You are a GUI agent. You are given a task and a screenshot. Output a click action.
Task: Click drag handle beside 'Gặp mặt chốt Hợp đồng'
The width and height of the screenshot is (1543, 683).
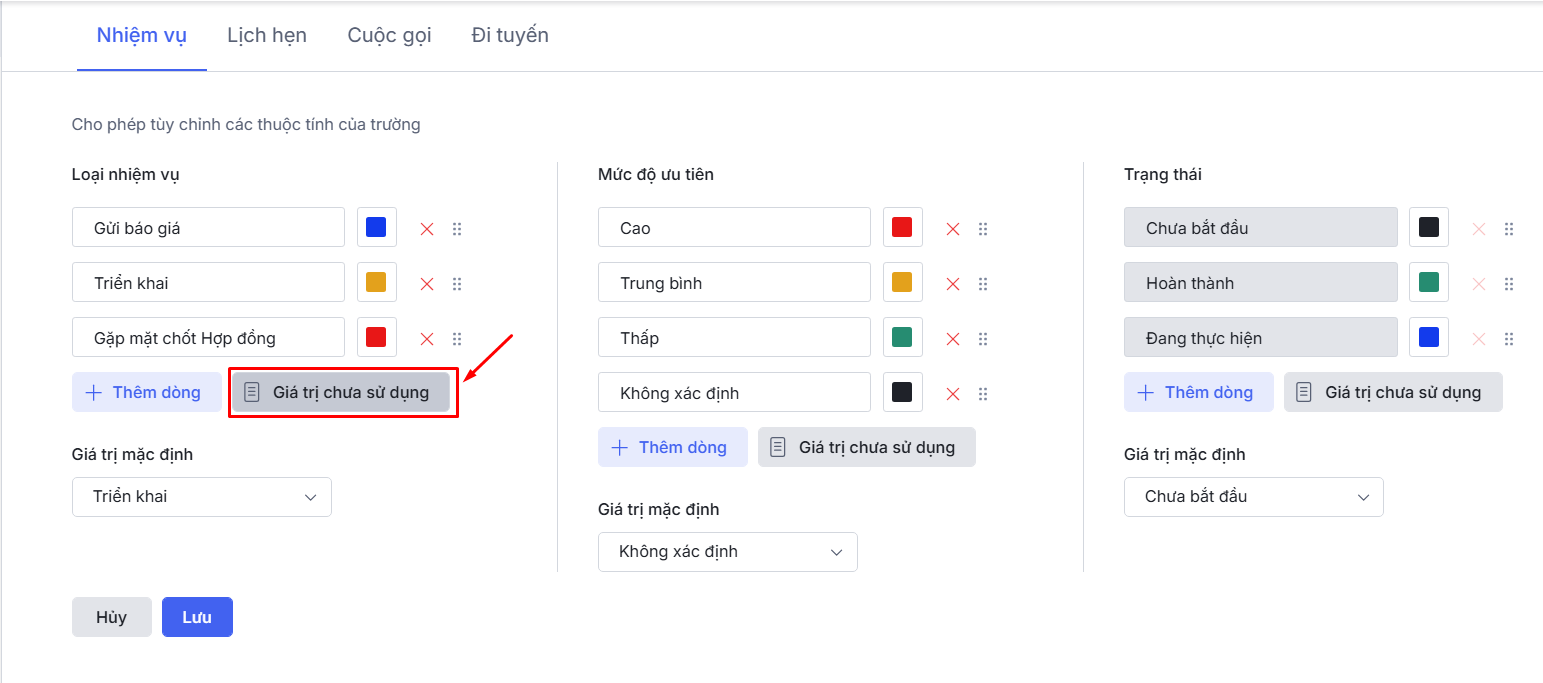pos(457,339)
